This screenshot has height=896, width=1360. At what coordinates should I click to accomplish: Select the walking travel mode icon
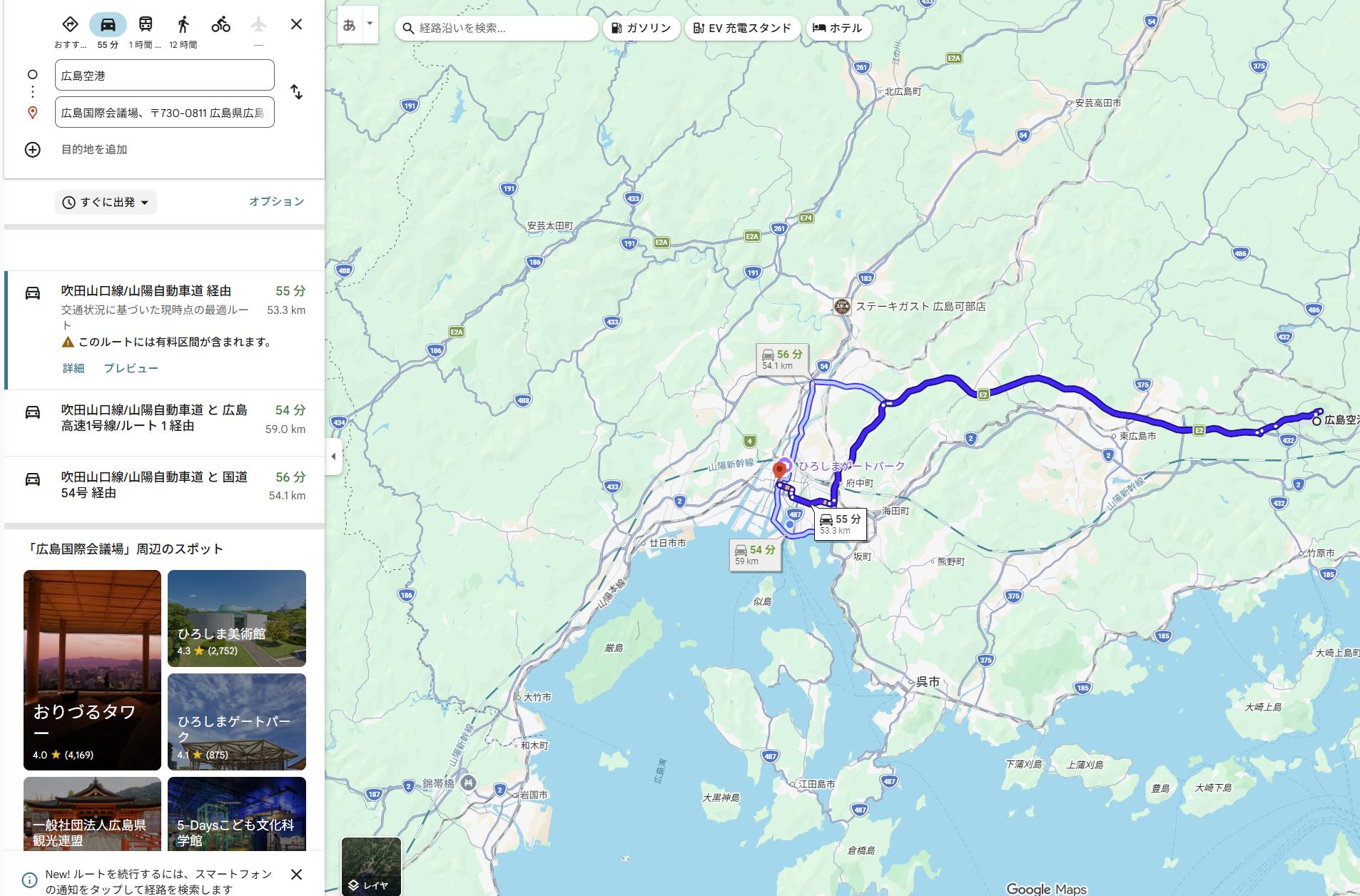[183, 25]
